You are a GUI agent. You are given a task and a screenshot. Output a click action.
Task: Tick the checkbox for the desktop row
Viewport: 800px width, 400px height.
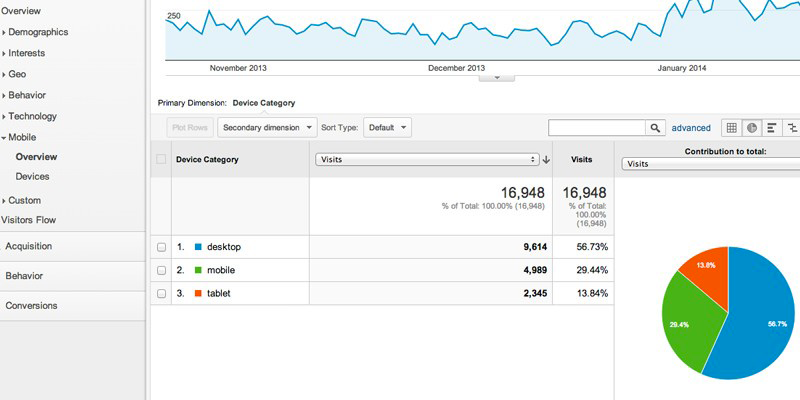click(x=162, y=247)
